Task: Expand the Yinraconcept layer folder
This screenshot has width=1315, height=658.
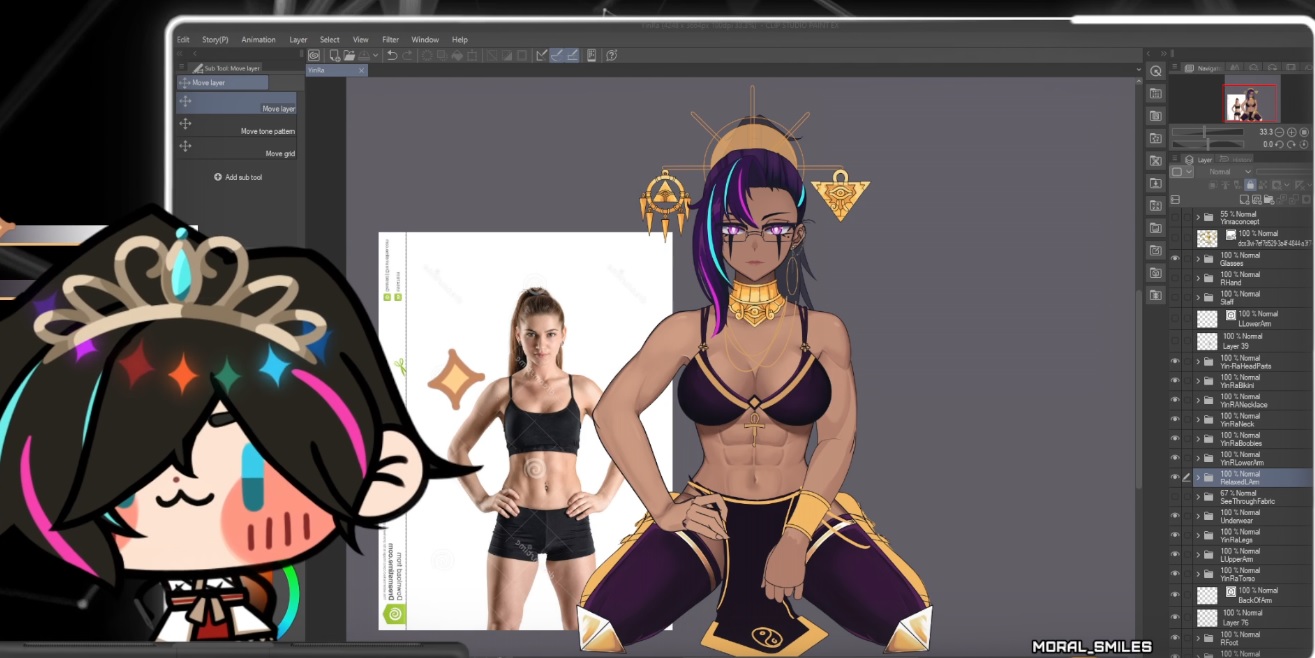Action: (x=1198, y=217)
